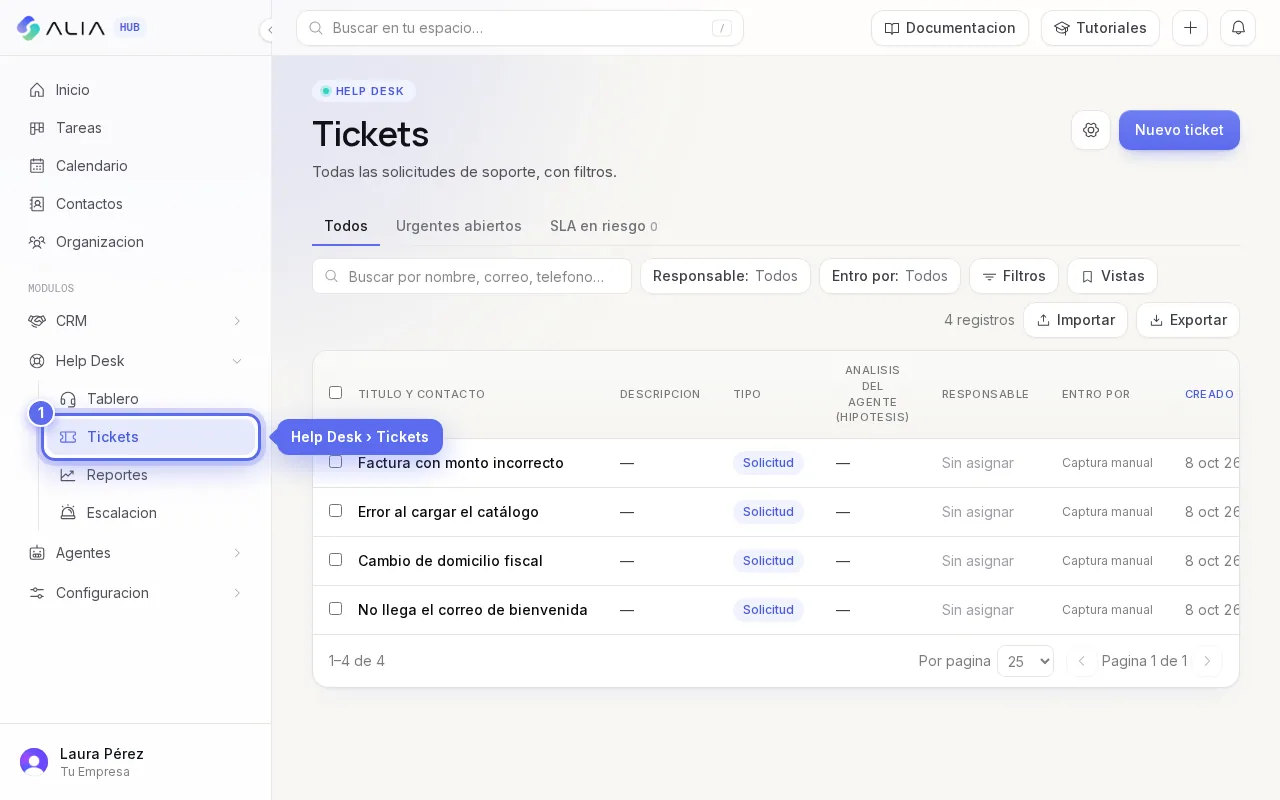Collapse the sidebar with the chevron button
This screenshot has width=1280, height=800.
click(x=269, y=30)
